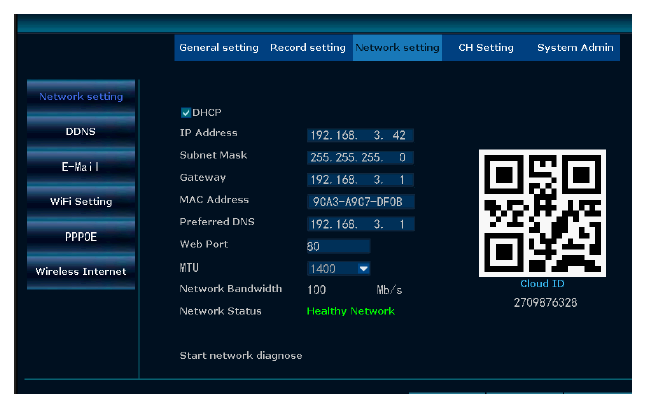This screenshot has height=408, width=646.
Task: Click the IP Address field 192.168.3.42
Action: tap(360, 135)
